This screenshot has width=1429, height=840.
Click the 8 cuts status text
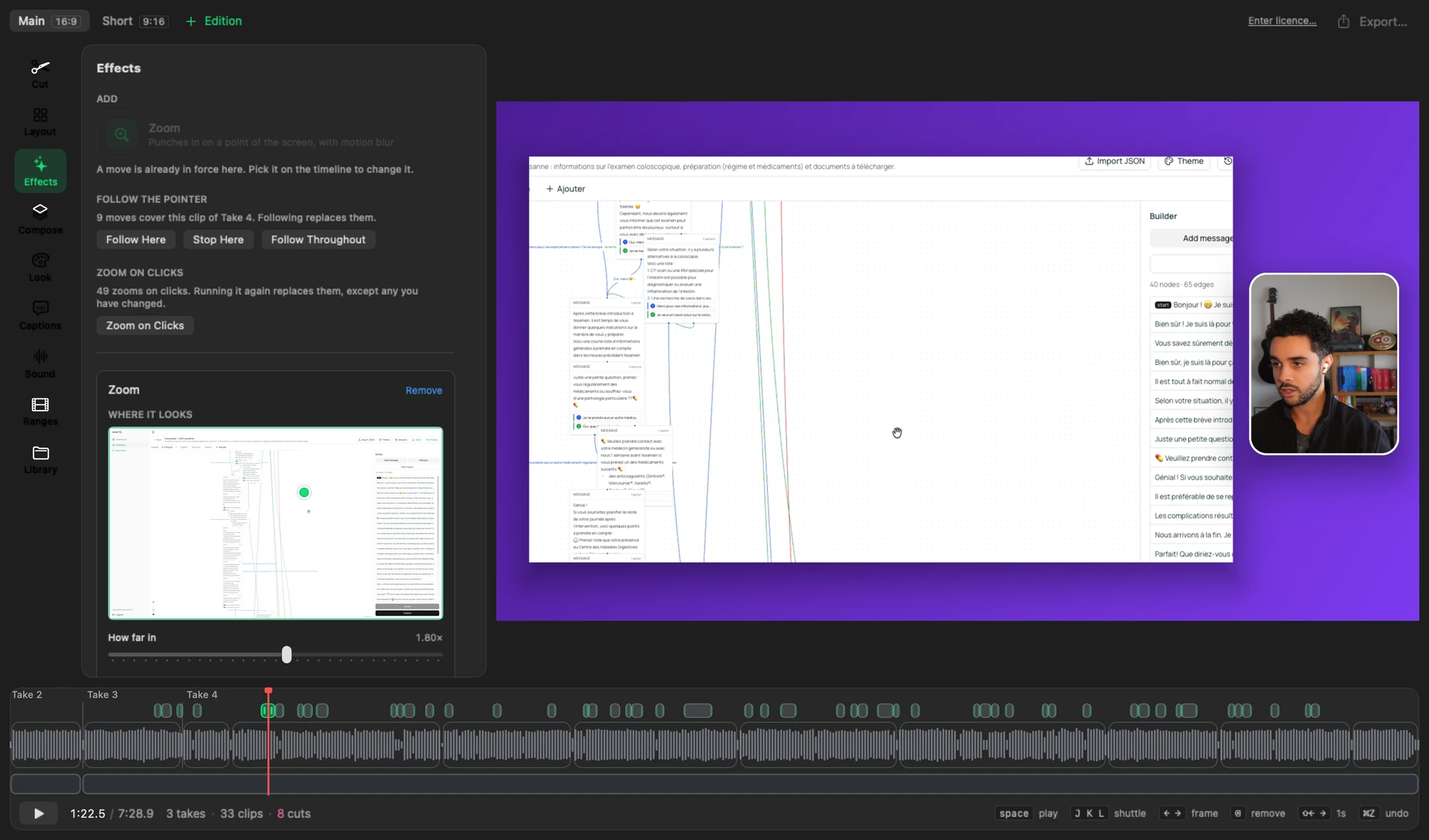294,814
